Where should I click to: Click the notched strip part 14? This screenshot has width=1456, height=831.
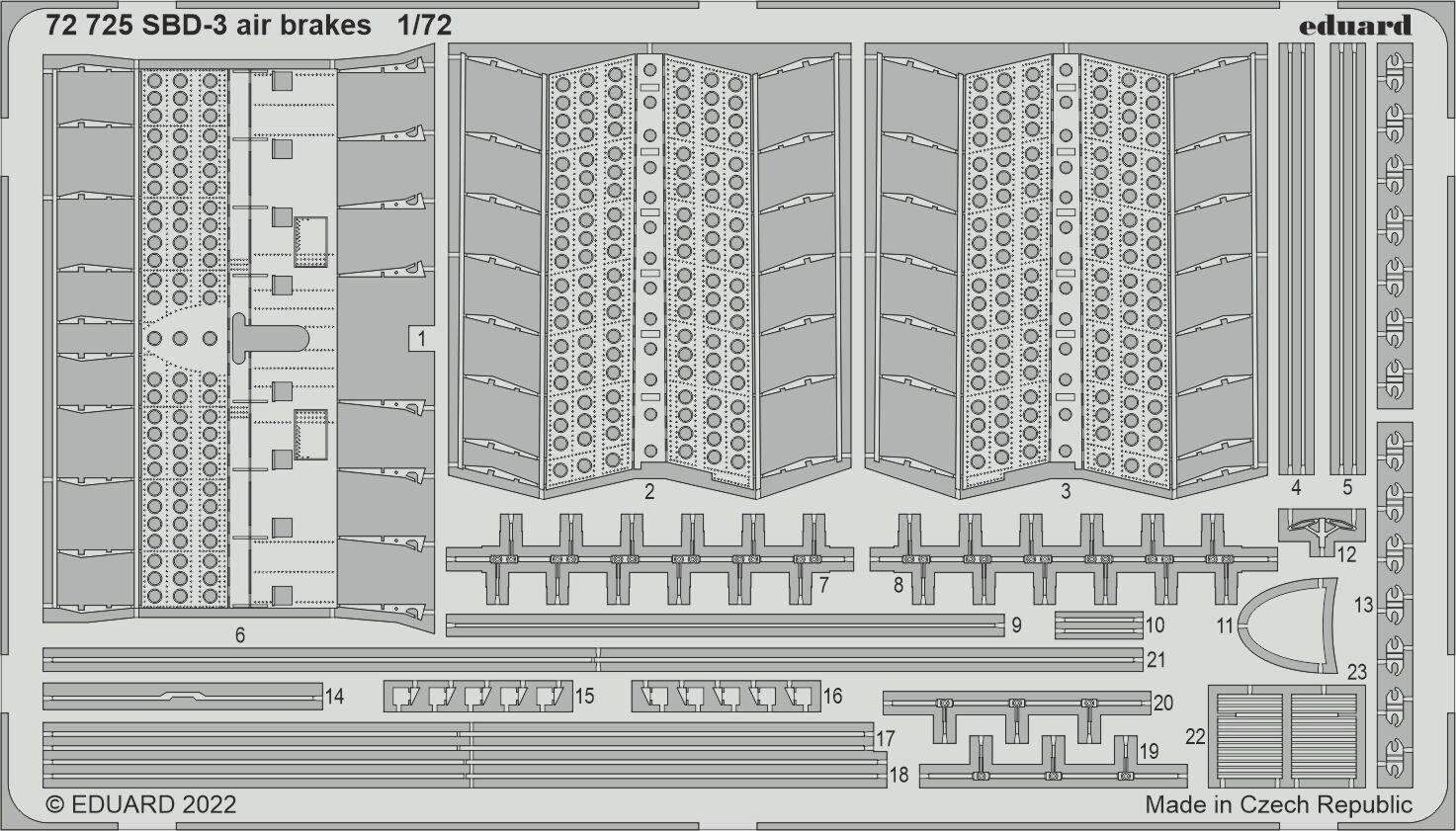pyautogui.click(x=183, y=697)
